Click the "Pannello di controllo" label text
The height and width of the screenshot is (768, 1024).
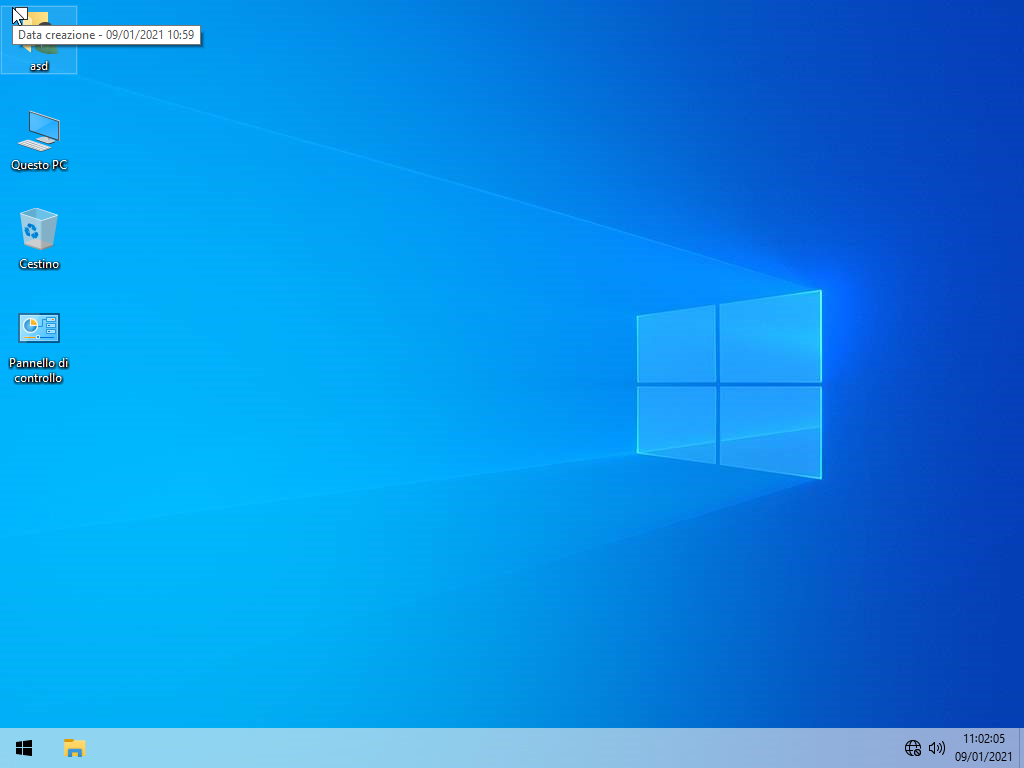(x=39, y=370)
